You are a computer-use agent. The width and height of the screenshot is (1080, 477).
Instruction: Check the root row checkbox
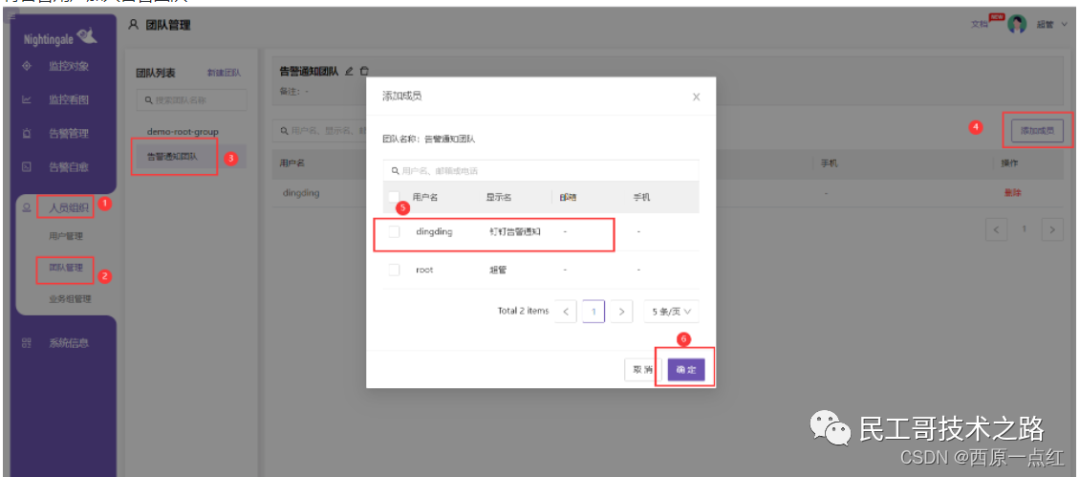click(394, 270)
